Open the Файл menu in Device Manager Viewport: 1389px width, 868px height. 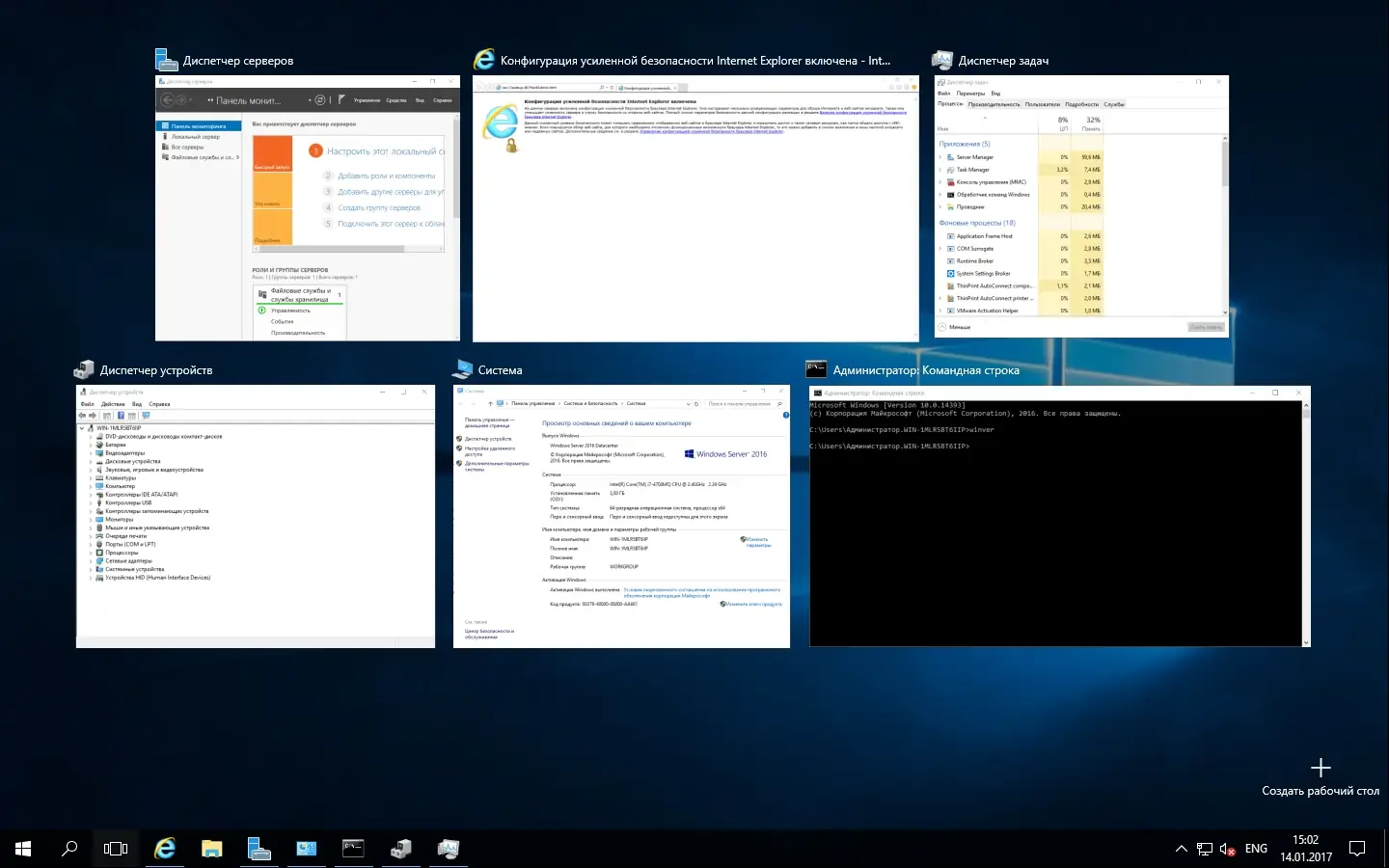(86, 404)
